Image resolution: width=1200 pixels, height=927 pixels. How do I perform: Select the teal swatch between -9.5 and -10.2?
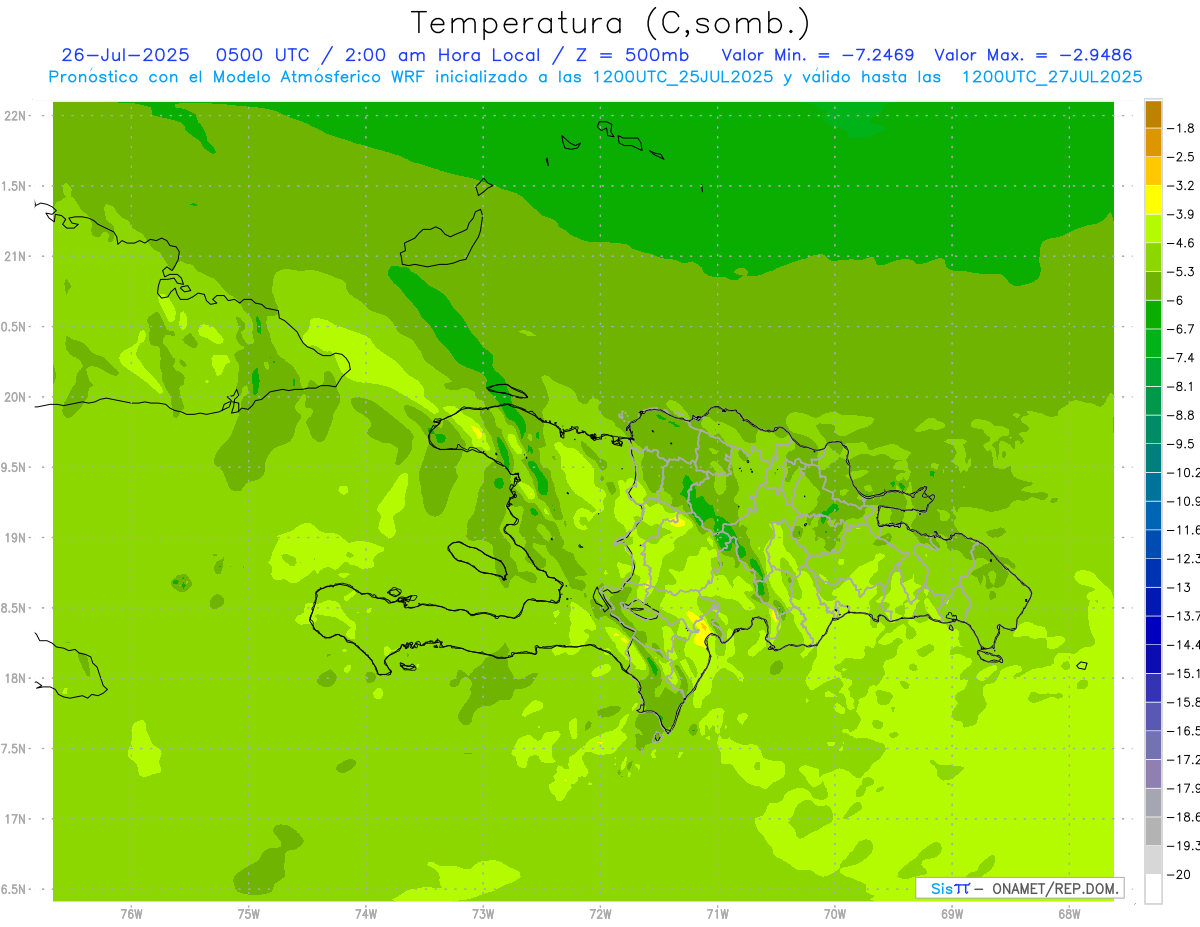point(1153,458)
